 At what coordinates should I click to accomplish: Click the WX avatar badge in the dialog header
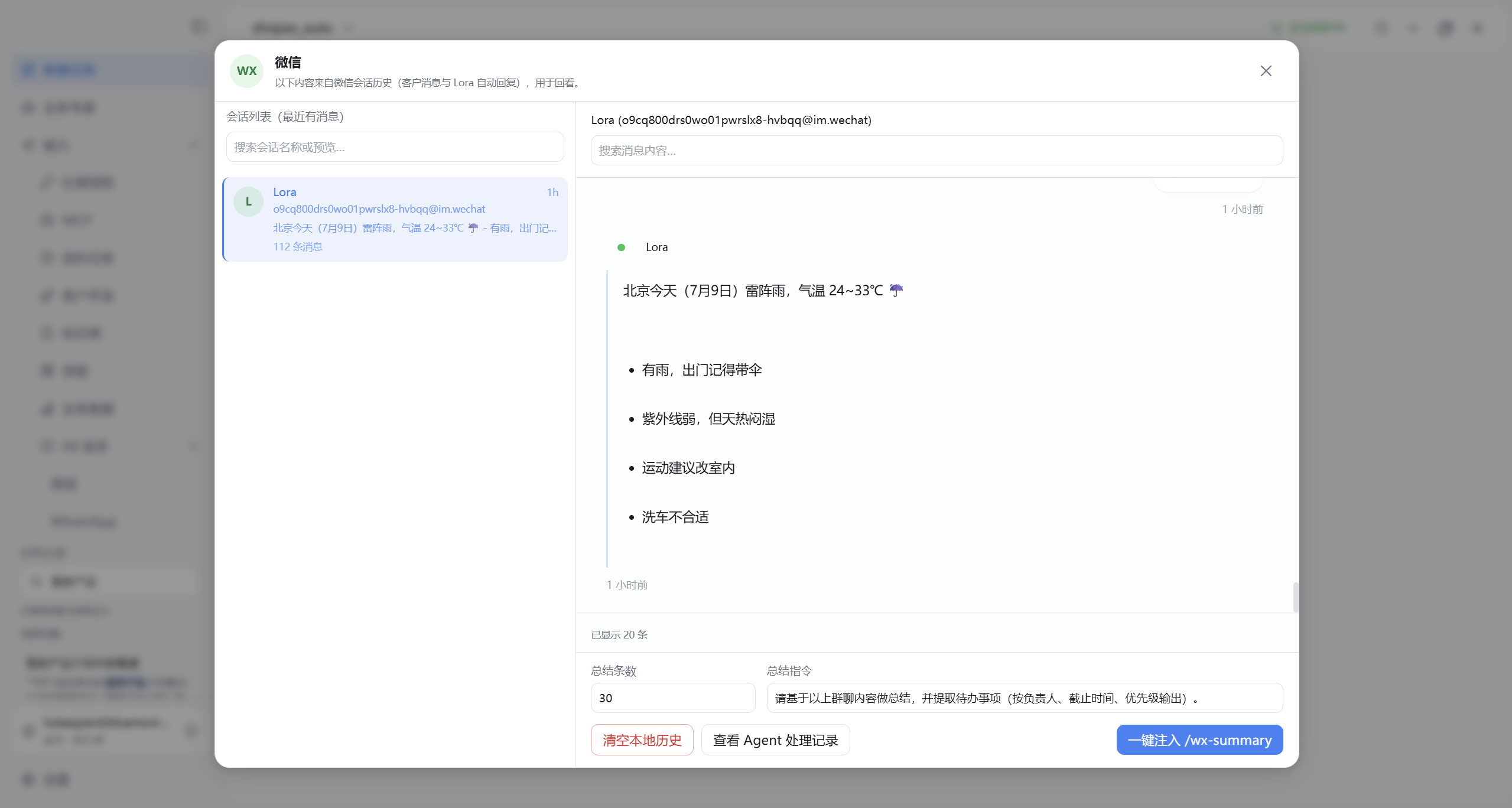coord(246,71)
